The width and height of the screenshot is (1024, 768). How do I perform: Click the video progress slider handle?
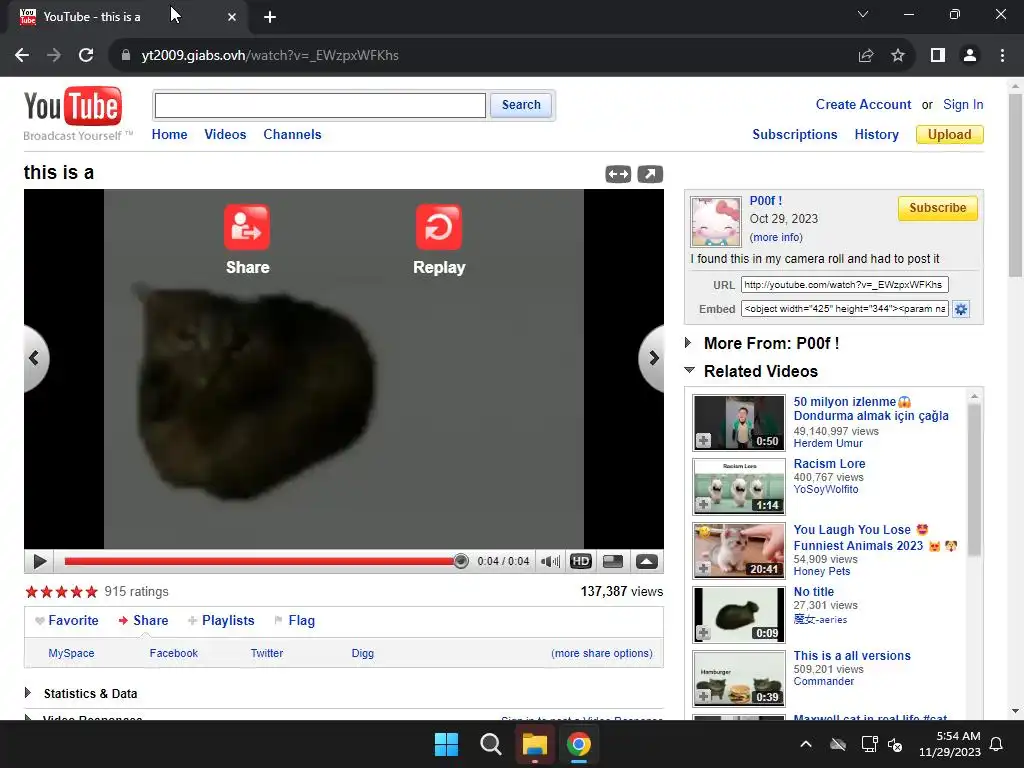tap(461, 561)
